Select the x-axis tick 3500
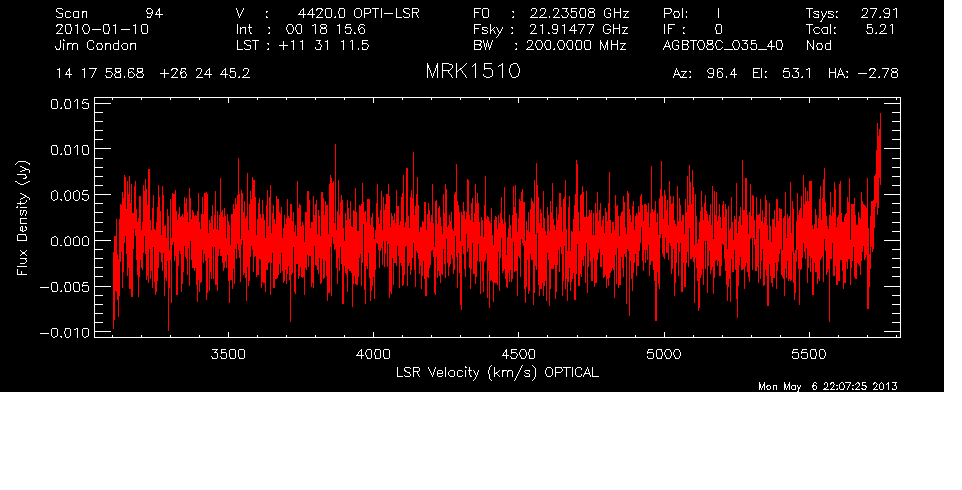The height and width of the screenshot is (490, 962). click(x=228, y=354)
